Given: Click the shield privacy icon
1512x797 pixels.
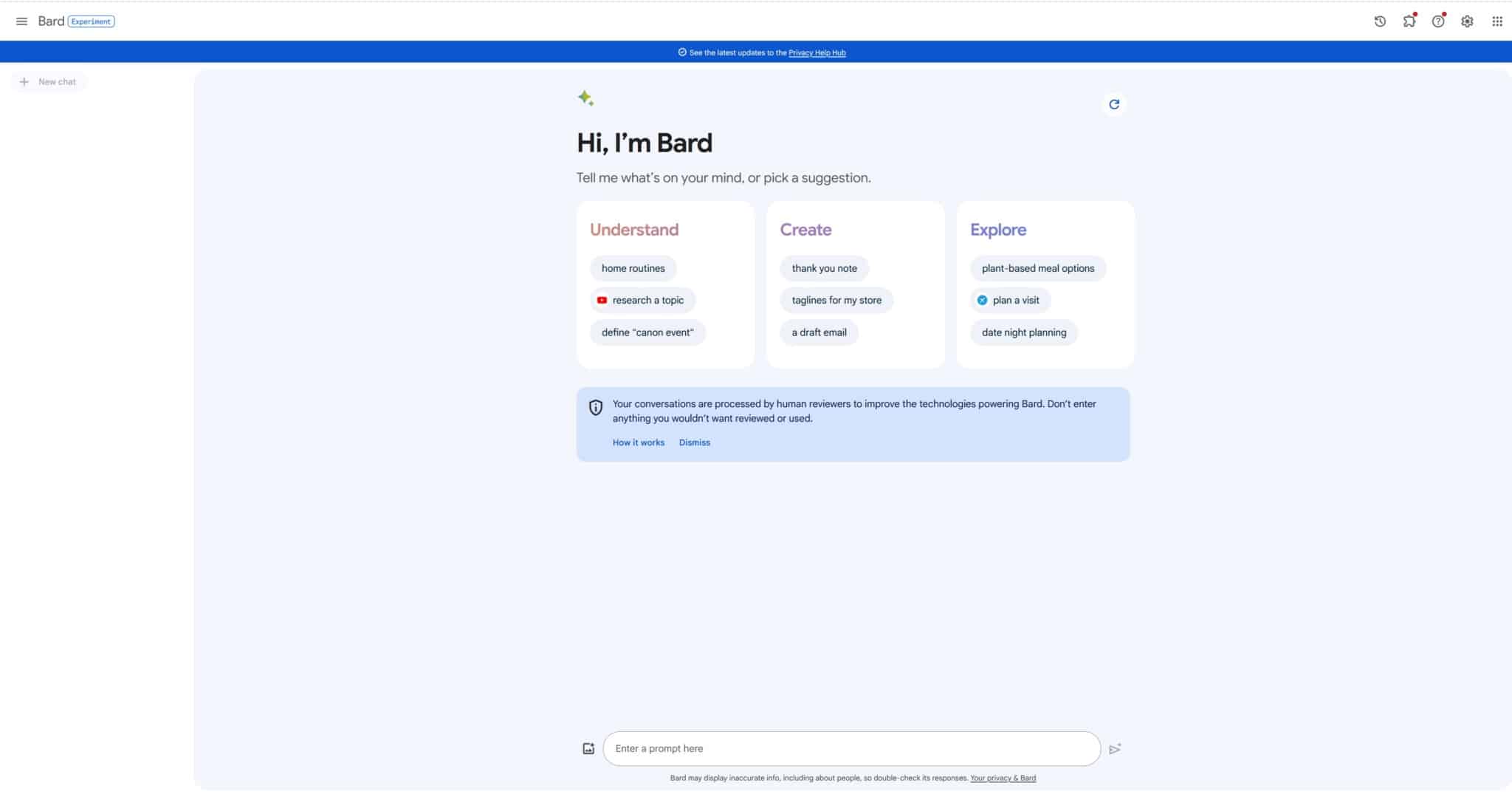Looking at the screenshot, I should pyautogui.click(x=596, y=407).
